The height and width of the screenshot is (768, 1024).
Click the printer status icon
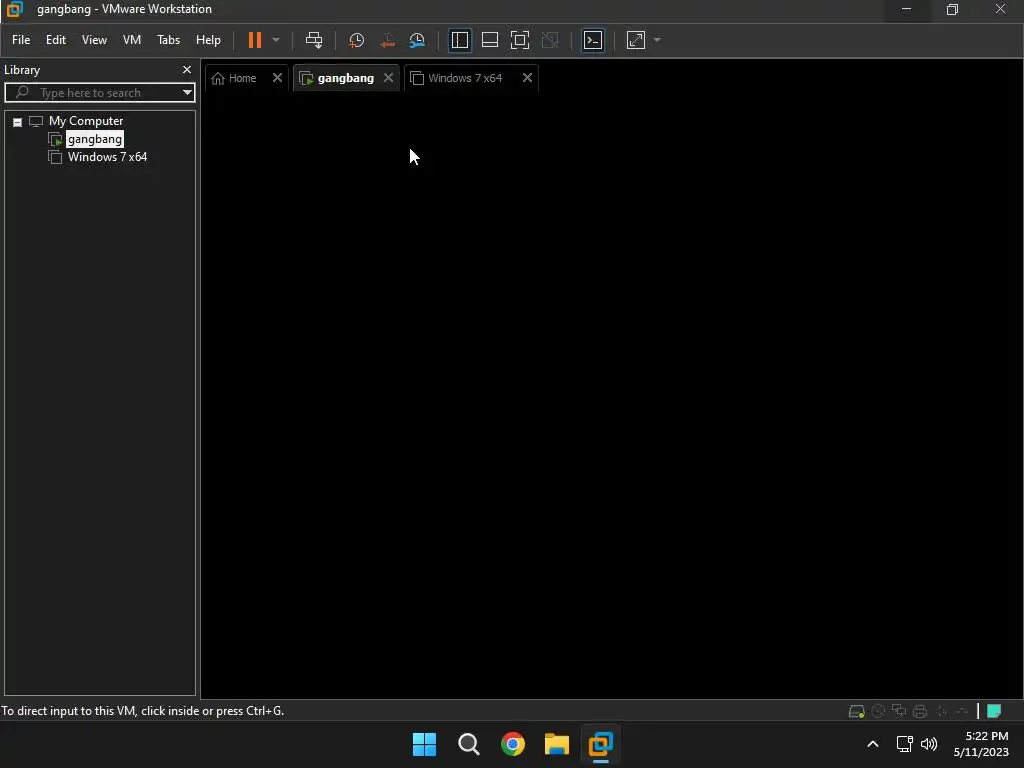tap(920, 711)
